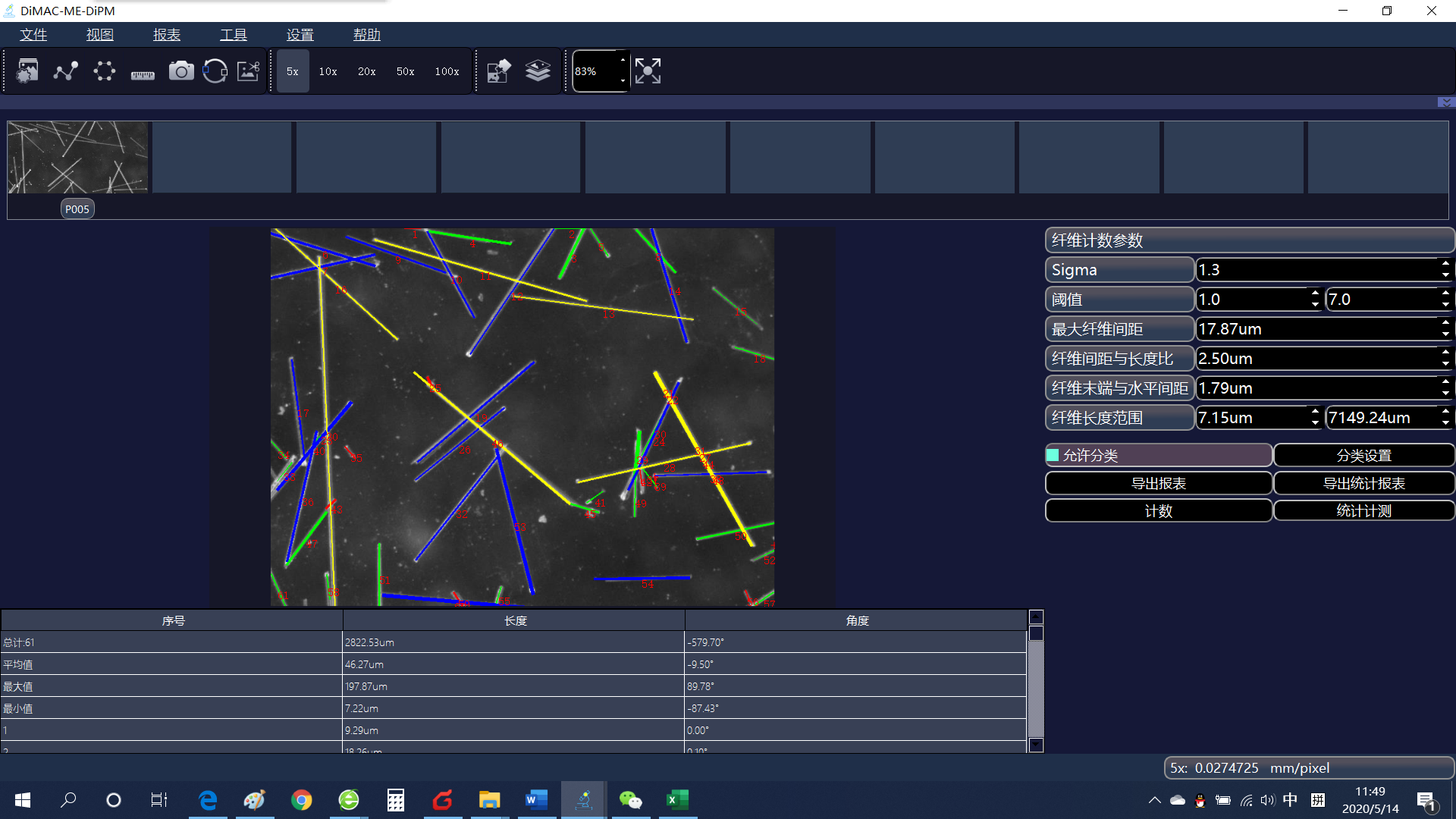Select the 10x objective magnification
1456x819 pixels.
328,71
